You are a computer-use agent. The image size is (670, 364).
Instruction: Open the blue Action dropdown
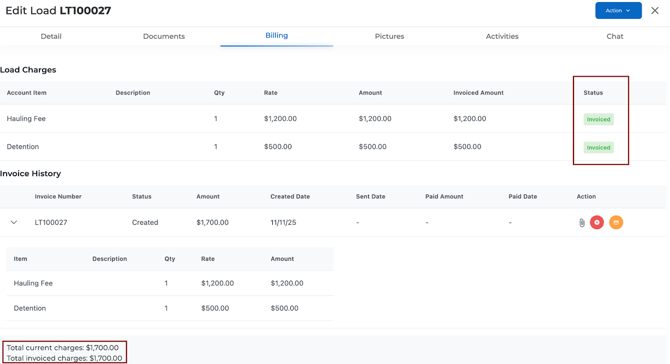point(618,11)
